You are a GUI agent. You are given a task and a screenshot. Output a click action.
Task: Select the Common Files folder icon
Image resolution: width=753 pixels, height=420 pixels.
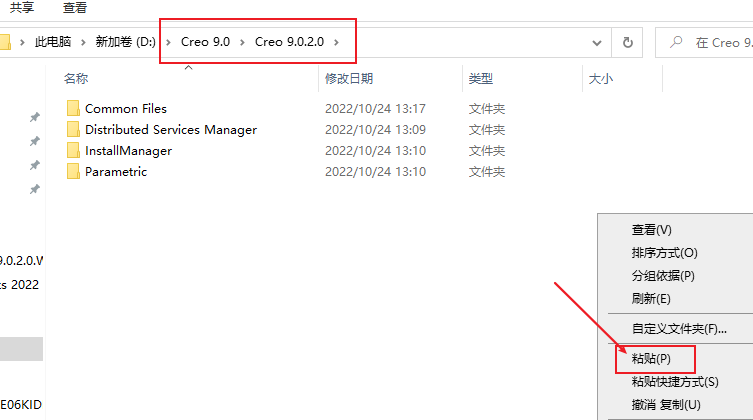(x=73, y=108)
